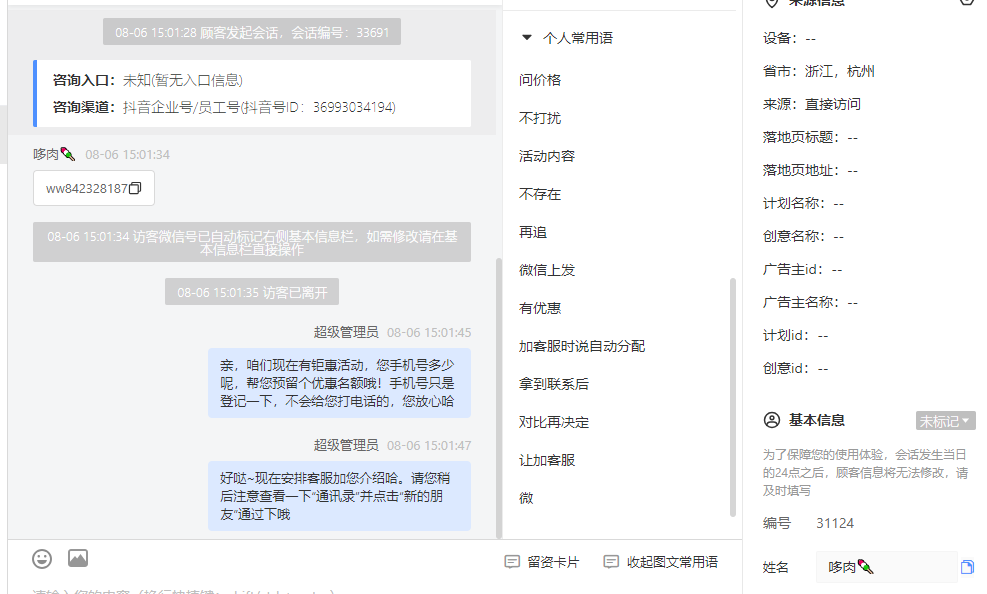Click the 计划id row
The height and width of the screenshot is (594, 987).
pos(796,335)
